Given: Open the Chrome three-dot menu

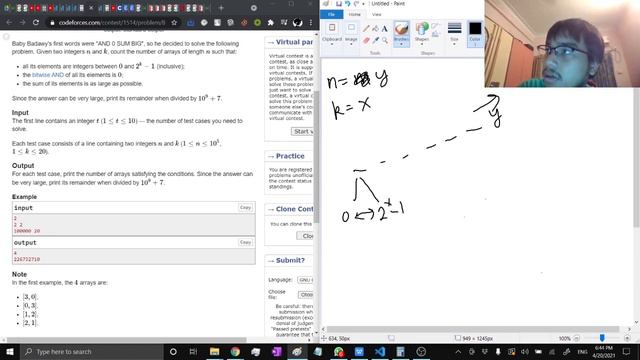Looking at the screenshot, I should coord(311,22).
